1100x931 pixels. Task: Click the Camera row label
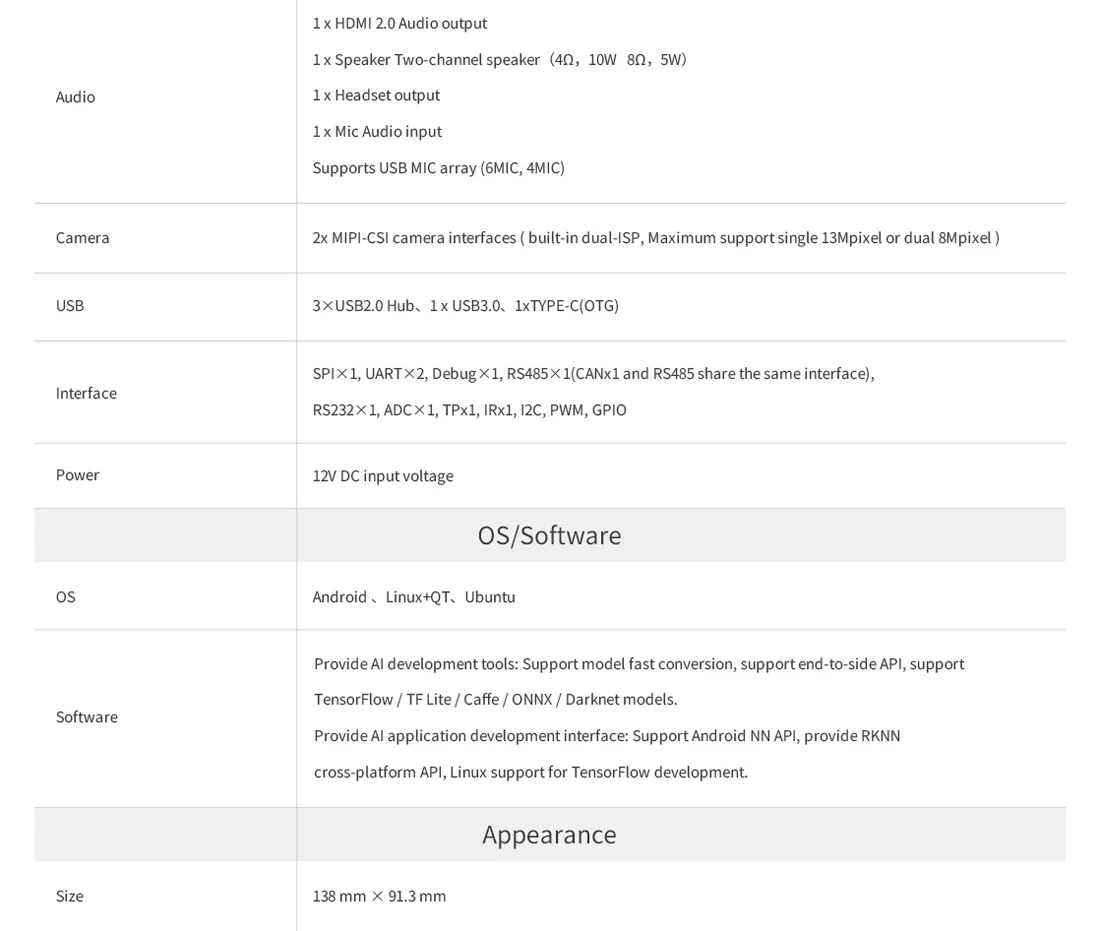[x=82, y=238]
